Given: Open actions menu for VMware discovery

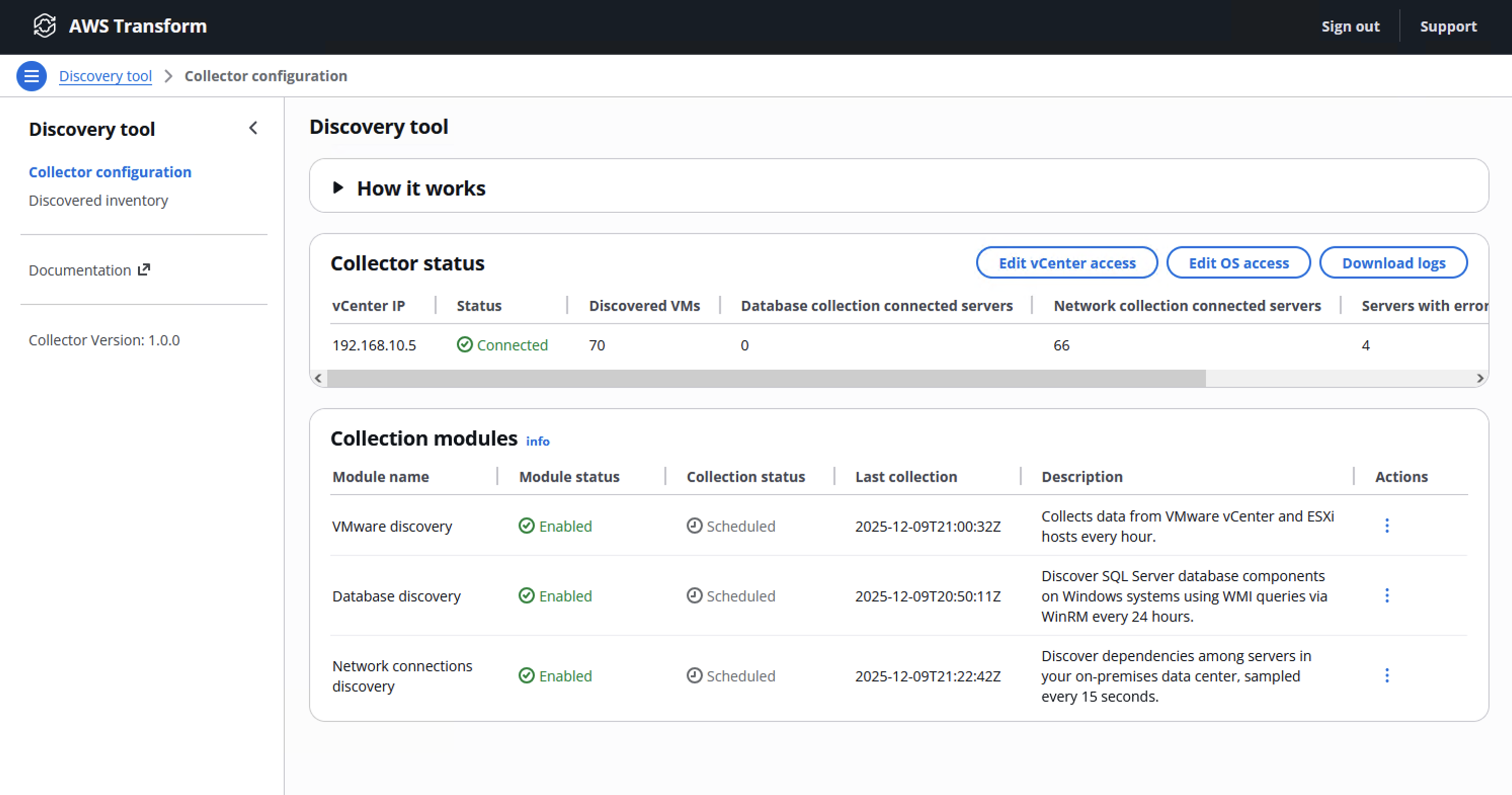Looking at the screenshot, I should (x=1387, y=526).
